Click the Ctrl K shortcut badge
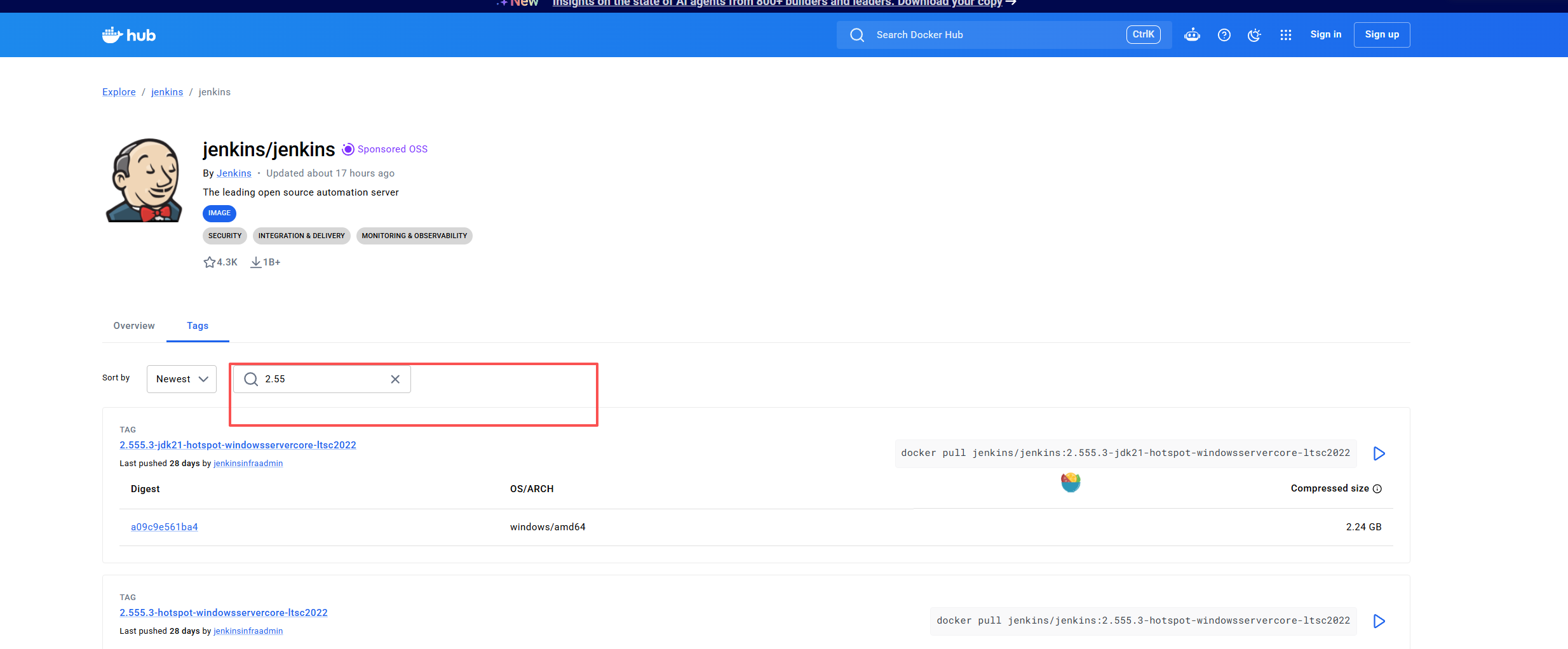Viewport: 1568px width, 649px height. pos(1144,35)
